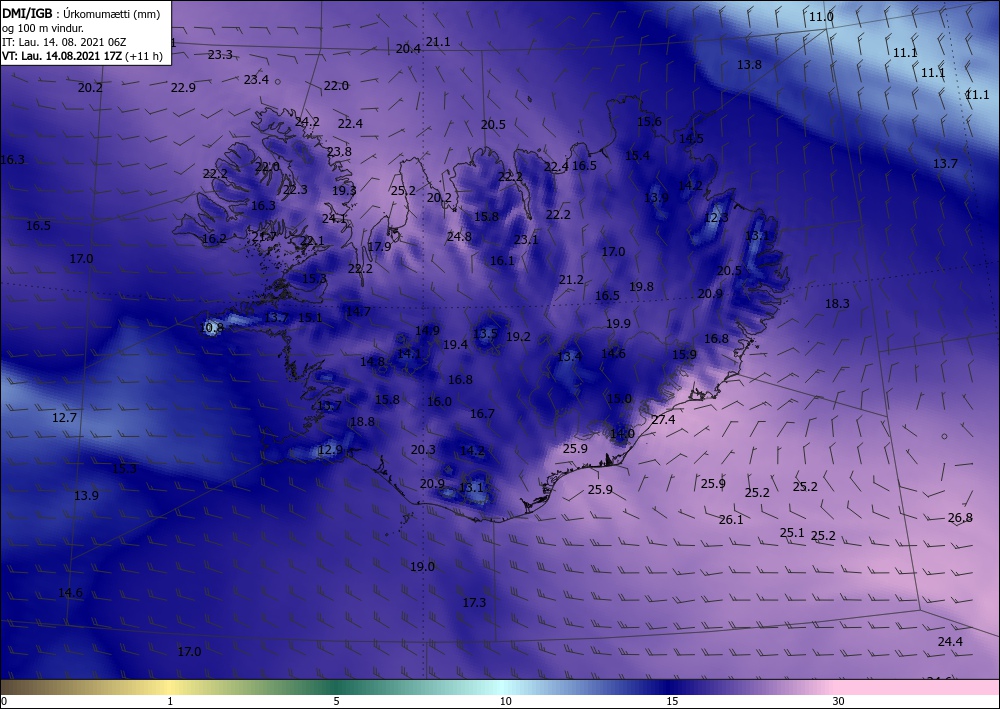Click the 24.8 value in north Iceland
The height and width of the screenshot is (709, 1000).
[459, 237]
